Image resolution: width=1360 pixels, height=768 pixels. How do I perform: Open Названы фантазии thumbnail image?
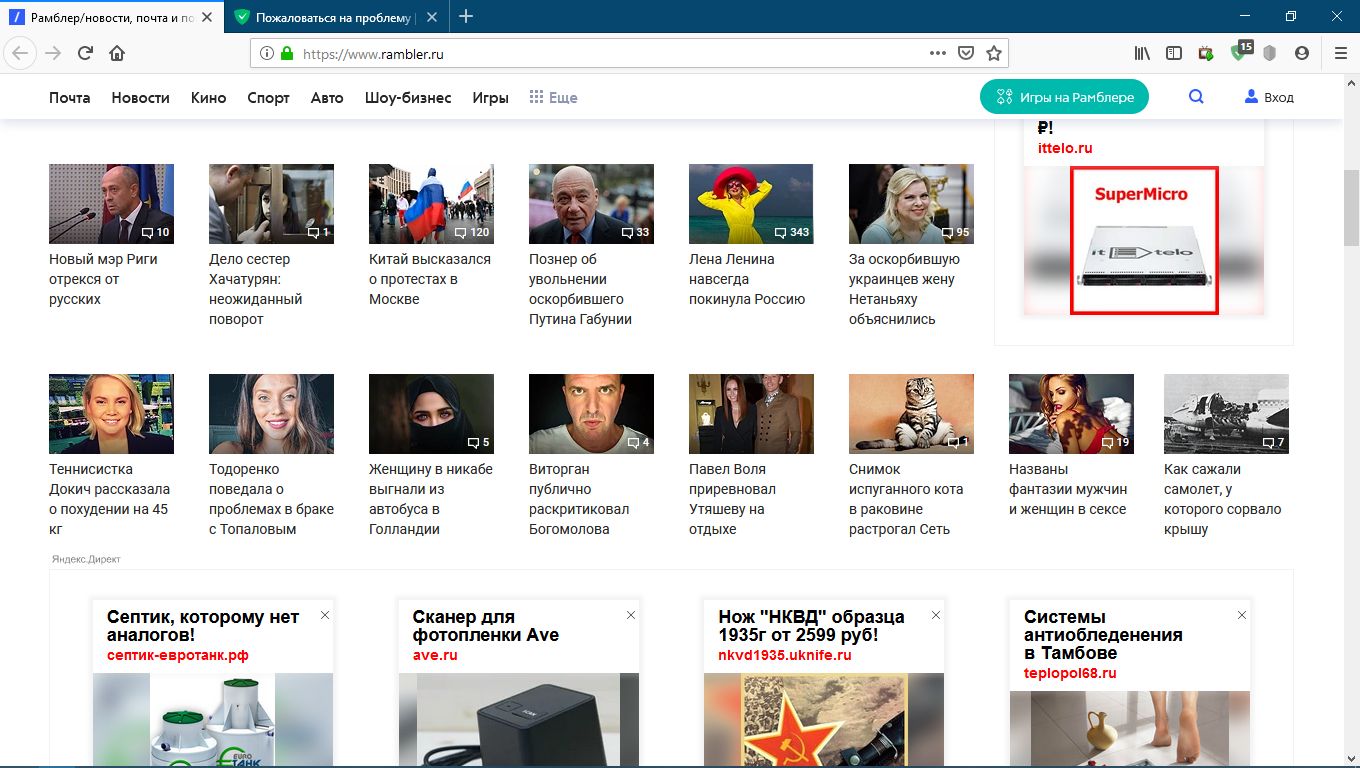point(1071,414)
